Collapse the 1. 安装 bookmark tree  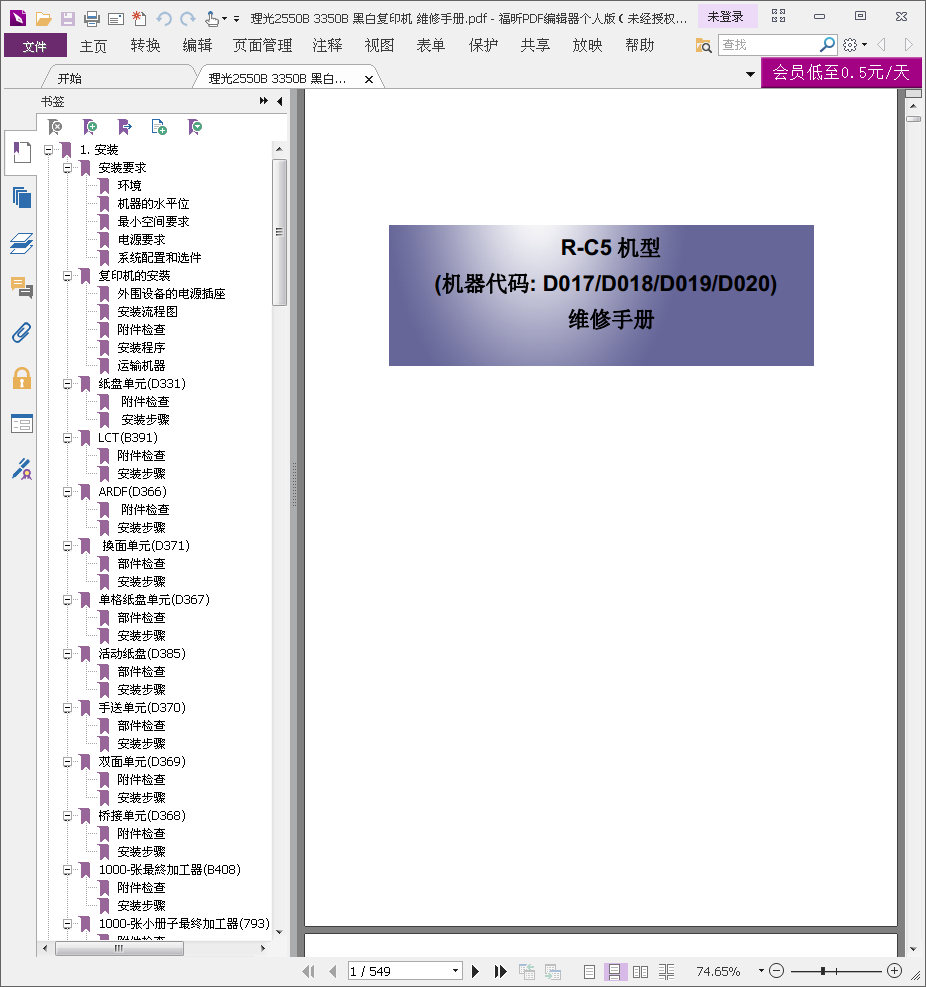click(x=48, y=150)
